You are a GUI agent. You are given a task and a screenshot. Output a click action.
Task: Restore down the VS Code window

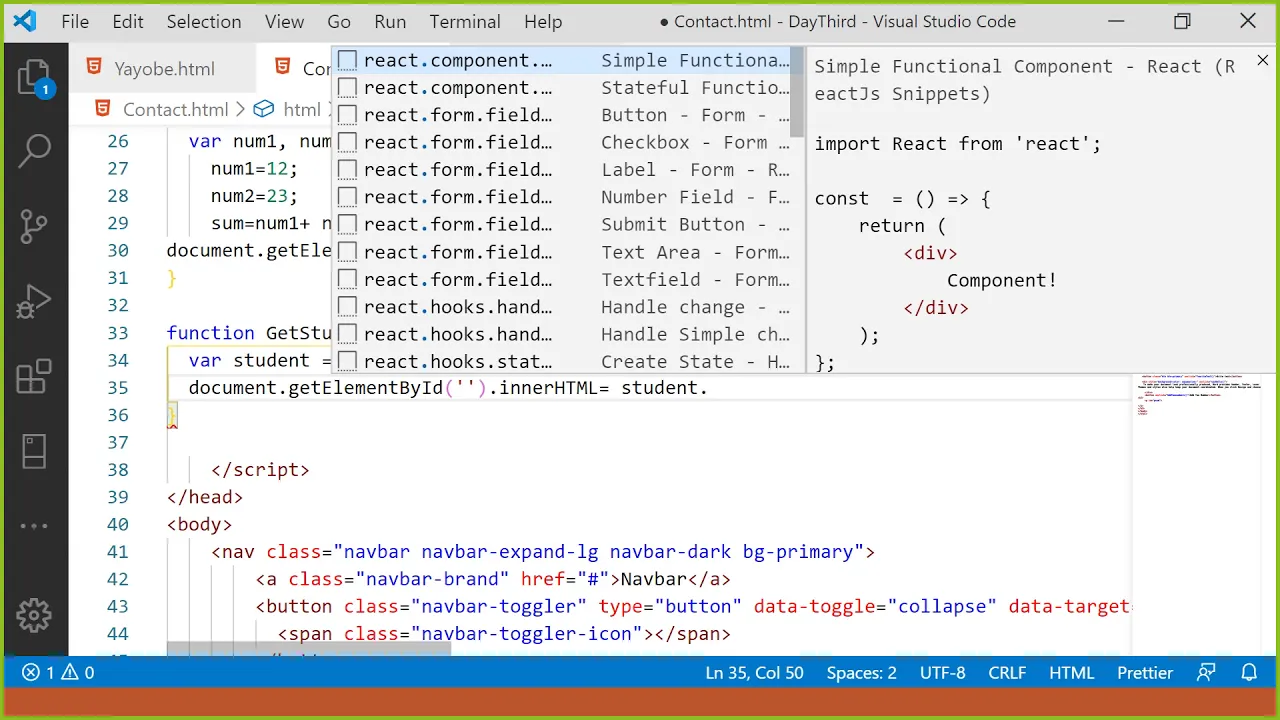[x=1183, y=21]
